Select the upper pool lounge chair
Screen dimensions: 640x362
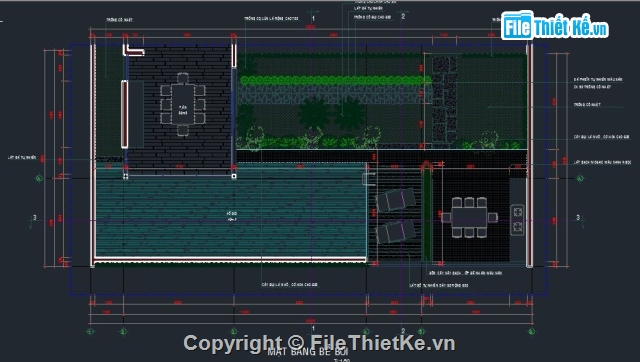click(395, 200)
